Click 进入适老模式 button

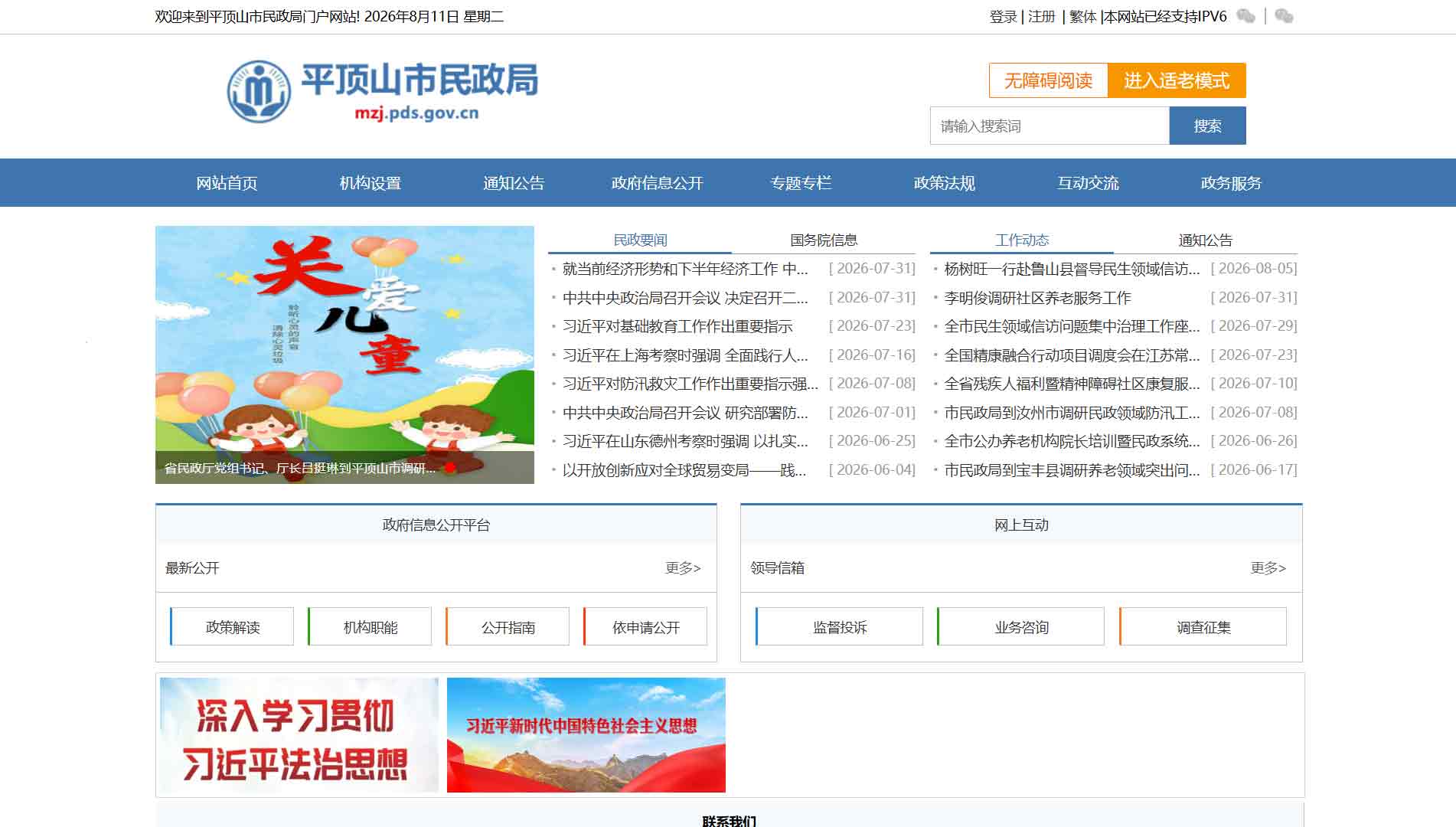point(1177,80)
